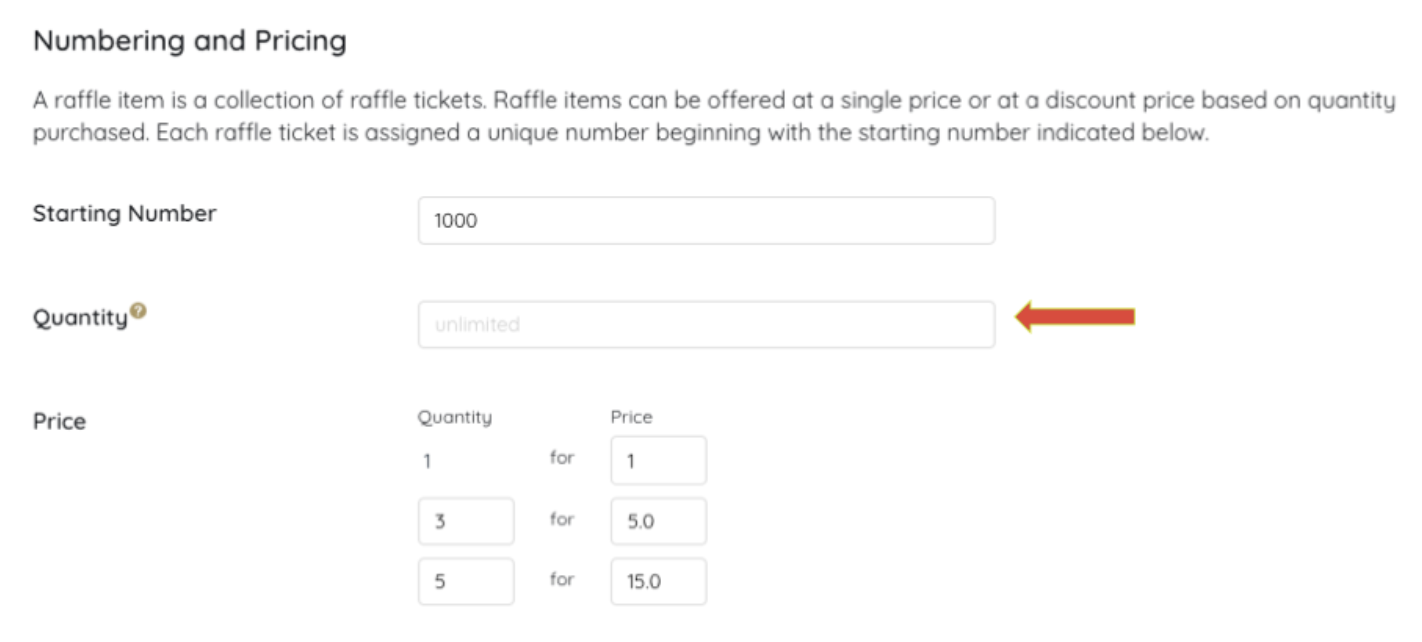Edit the price field showing 5.0
The width and height of the screenshot is (1422, 642).
pos(658,521)
